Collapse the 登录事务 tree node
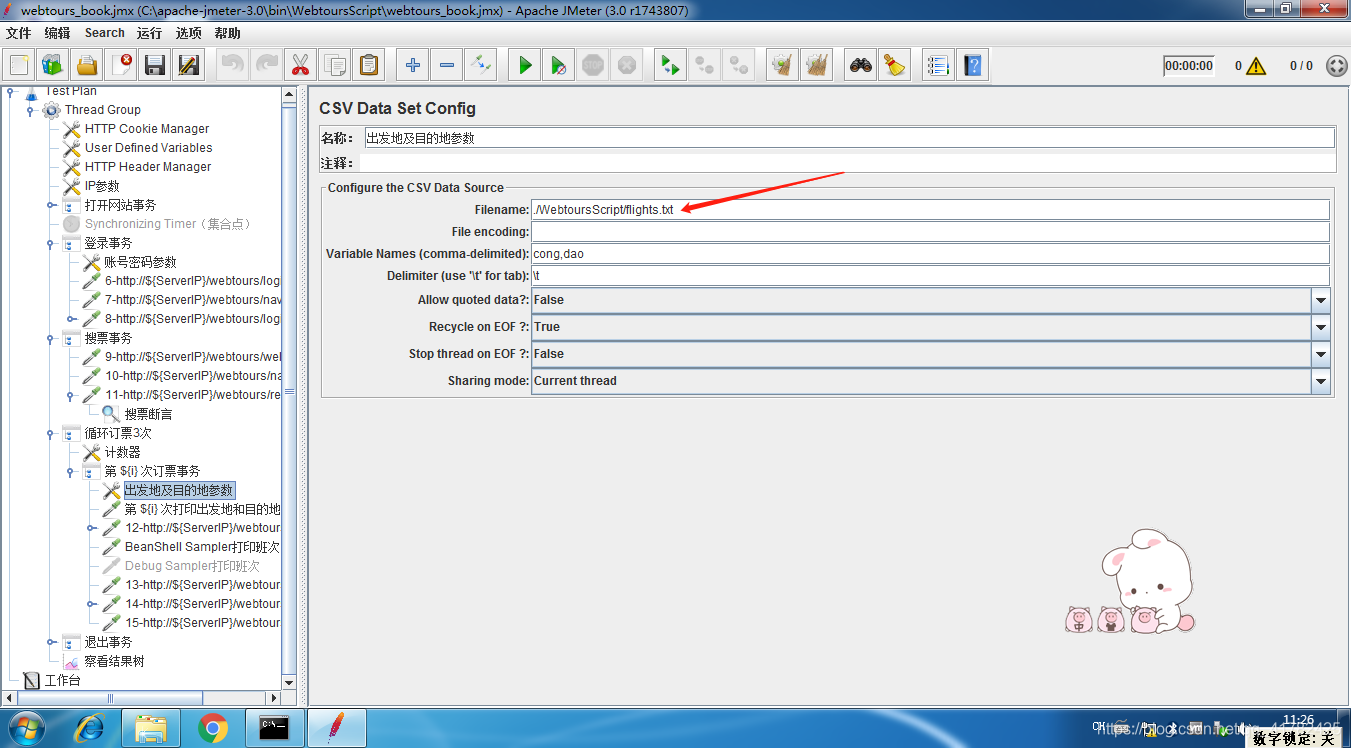The height and width of the screenshot is (748, 1351). click(50, 243)
